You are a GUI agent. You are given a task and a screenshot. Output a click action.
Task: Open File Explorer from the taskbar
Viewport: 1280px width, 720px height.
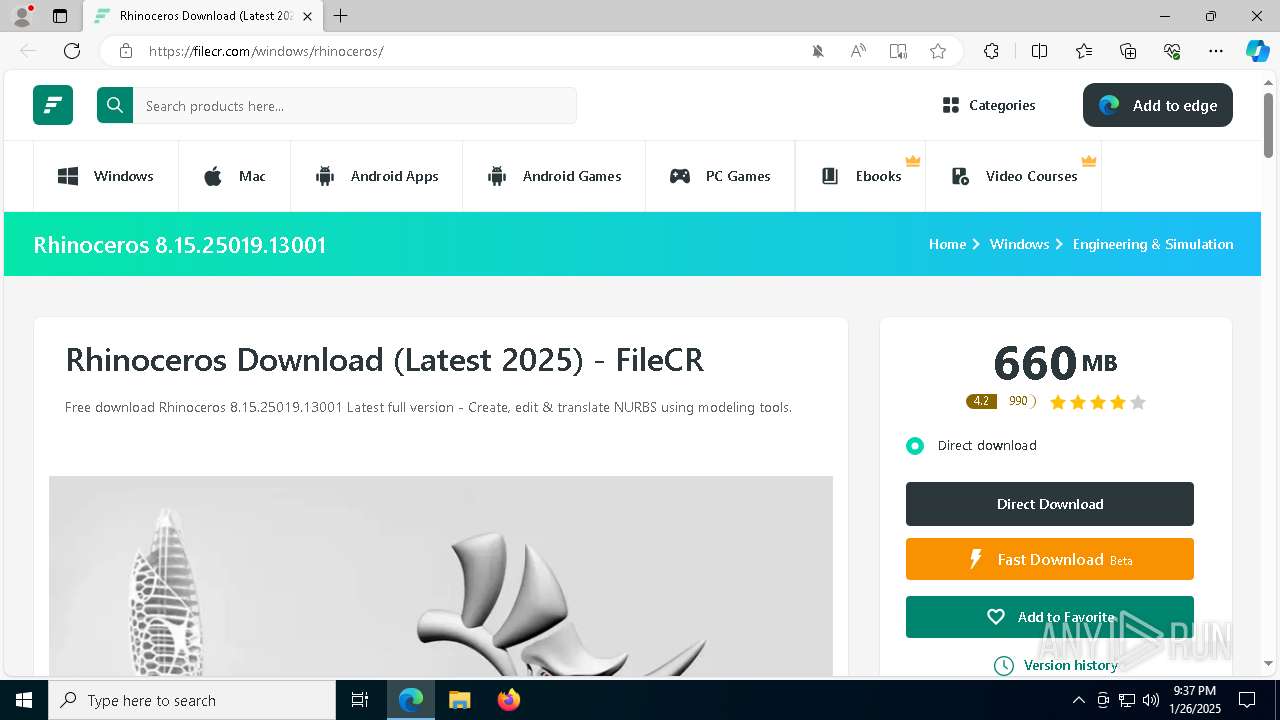(460, 700)
